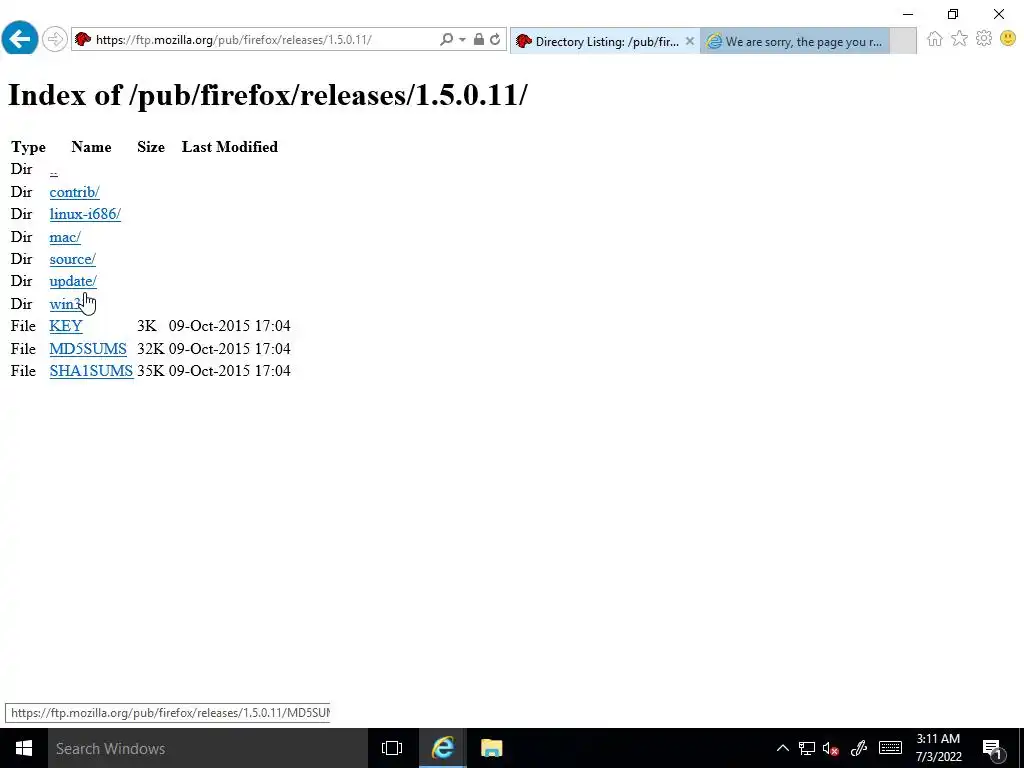The height and width of the screenshot is (768, 1024).
Task: Click the smiley feedback icon
Action: (1008, 39)
